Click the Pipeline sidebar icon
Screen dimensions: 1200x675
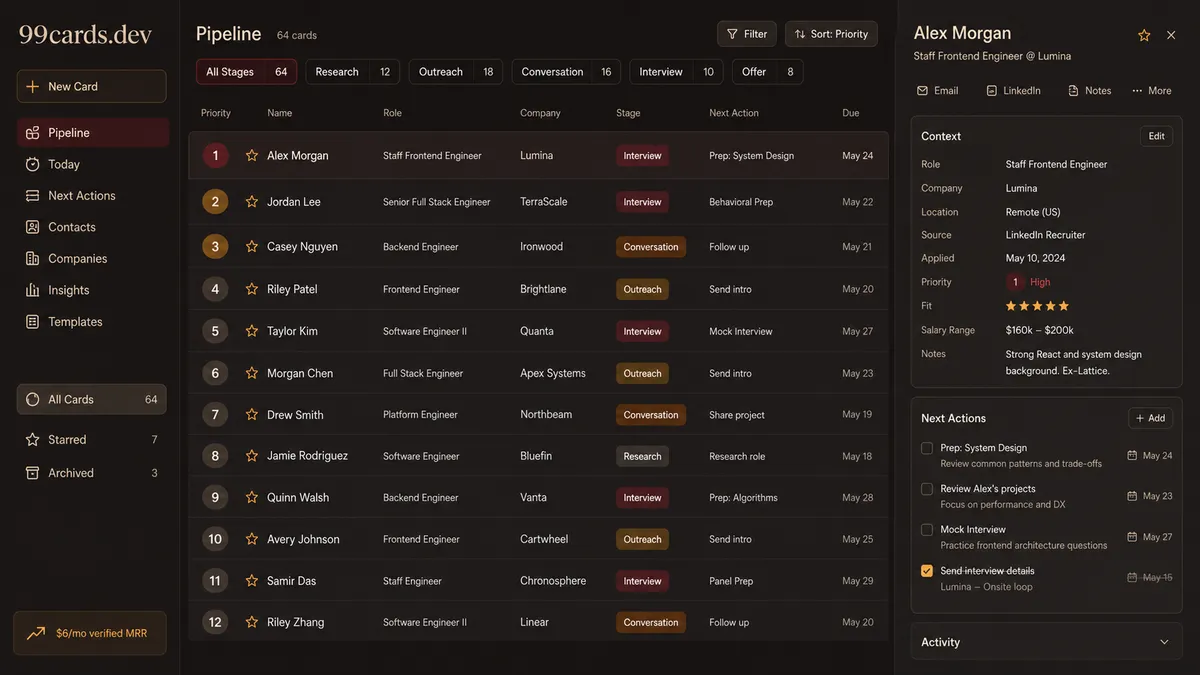[32, 133]
